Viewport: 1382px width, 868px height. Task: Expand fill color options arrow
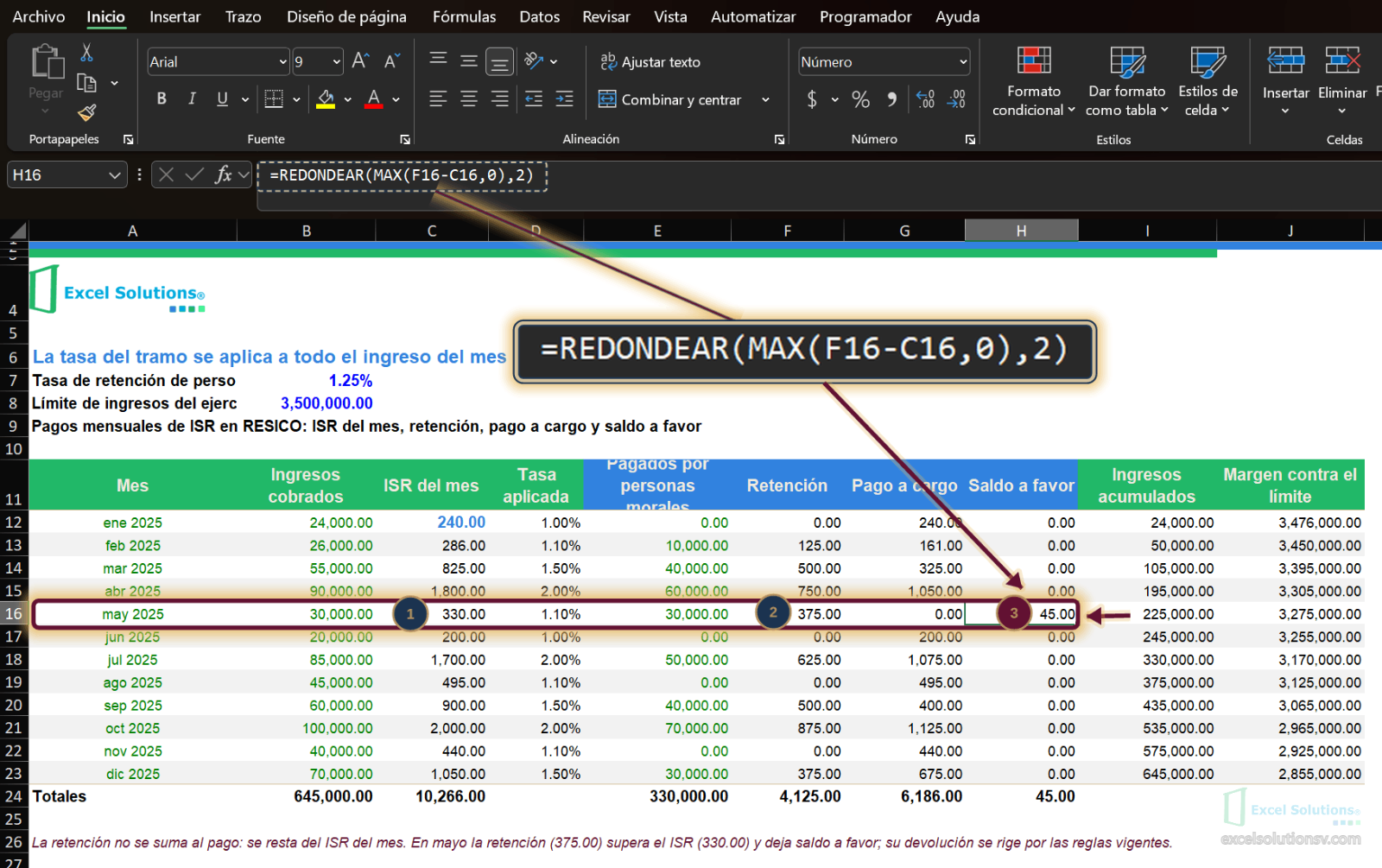347,99
